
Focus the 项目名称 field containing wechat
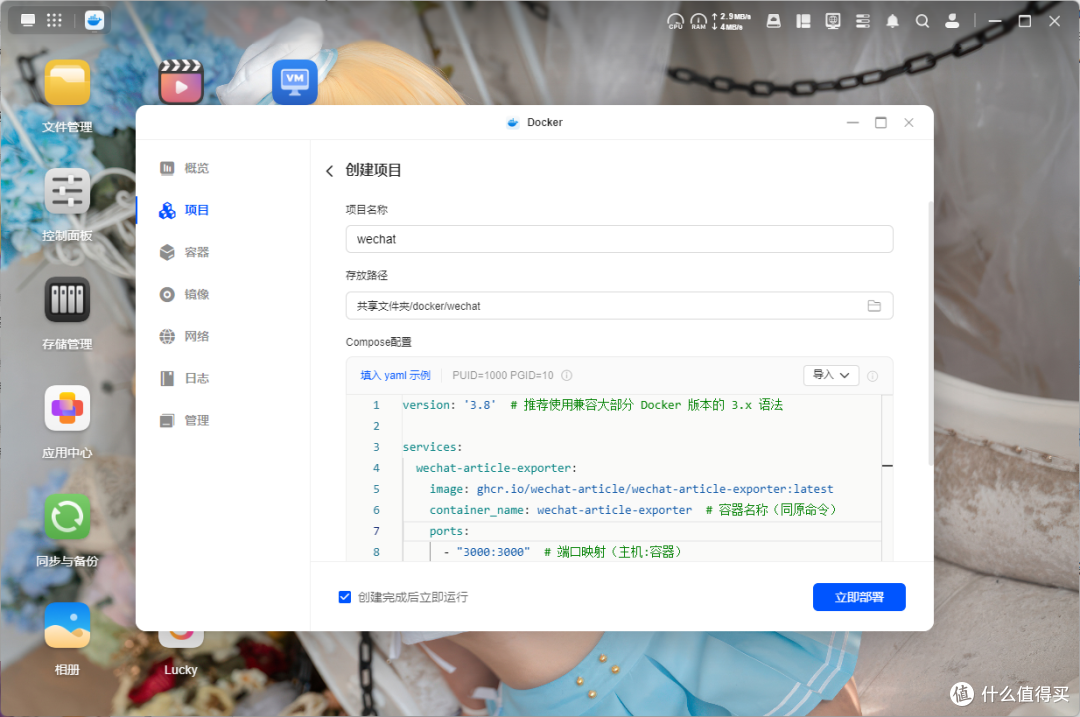[x=619, y=239]
